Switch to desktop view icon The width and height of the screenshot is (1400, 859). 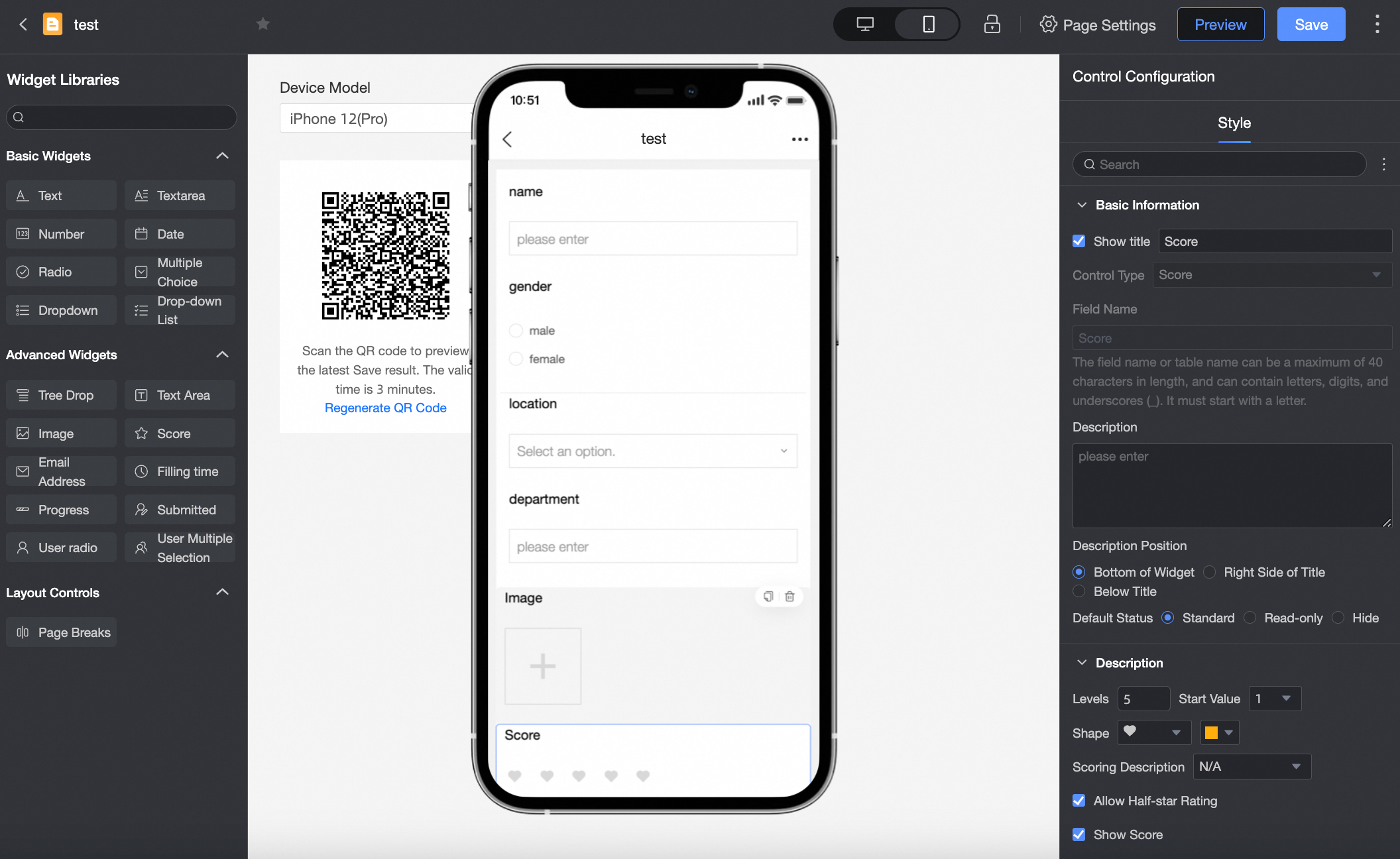pos(865,25)
